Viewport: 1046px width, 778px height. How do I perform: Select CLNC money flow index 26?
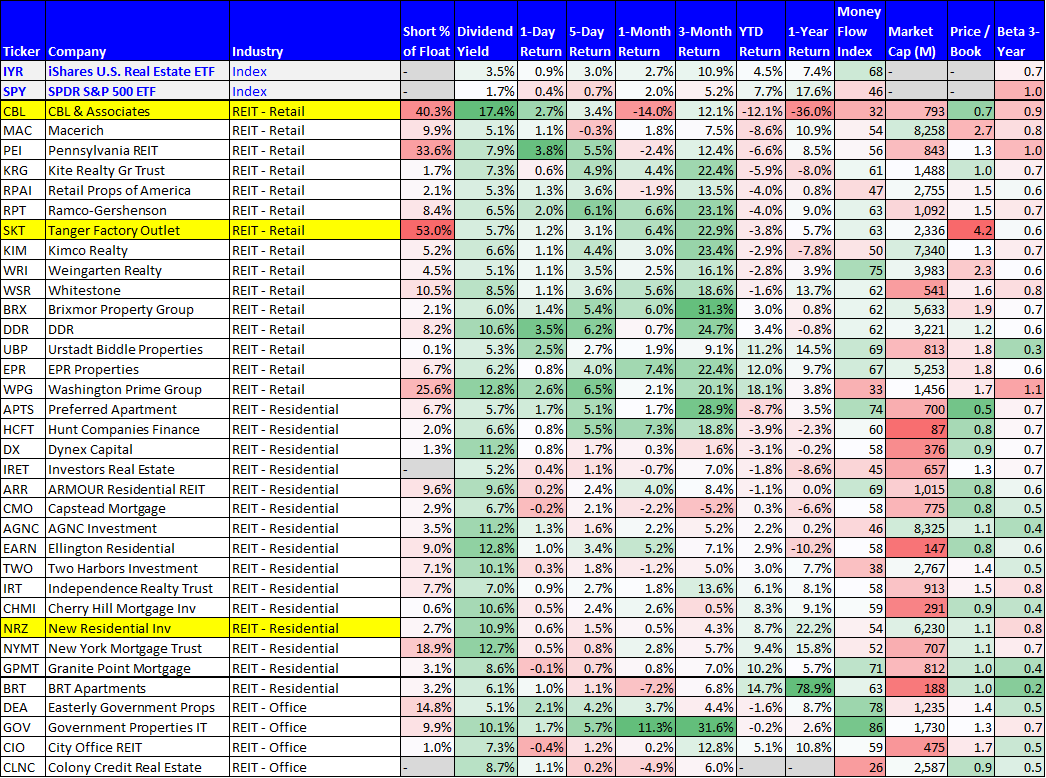[x=860, y=768]
